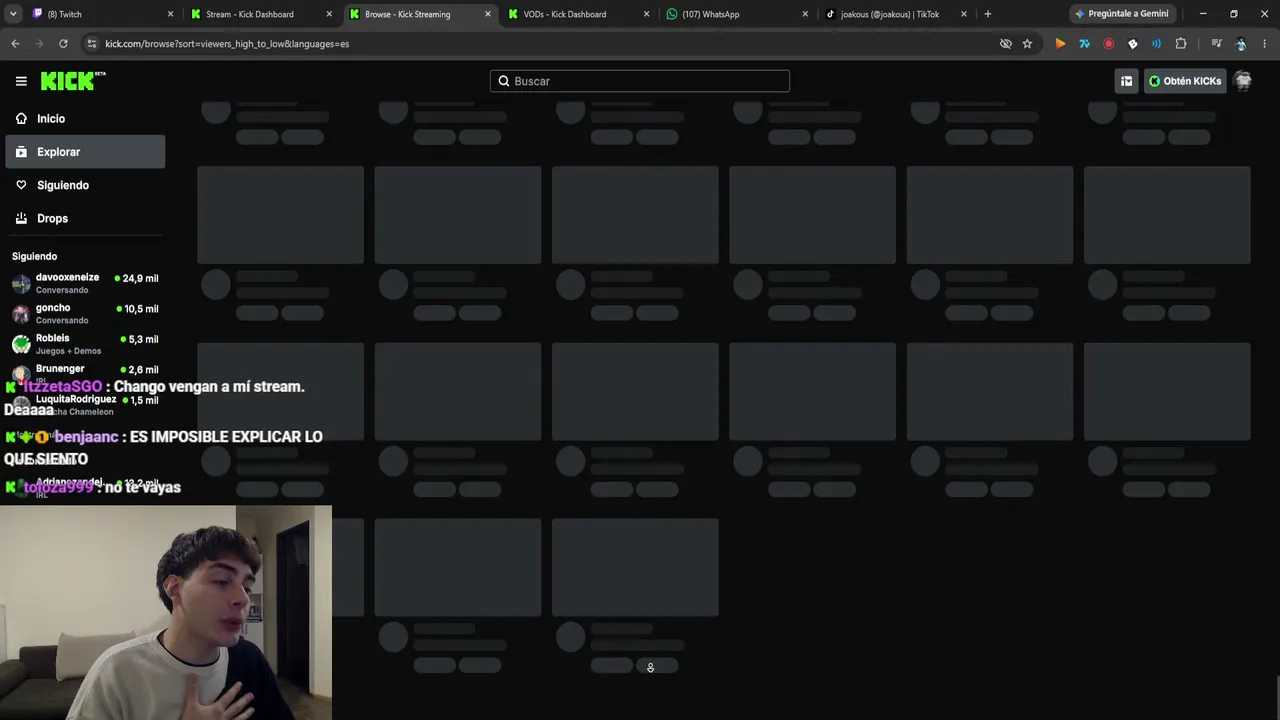Bookmark this page with the star icon

pyautogui.click(x=1027, y=44)
